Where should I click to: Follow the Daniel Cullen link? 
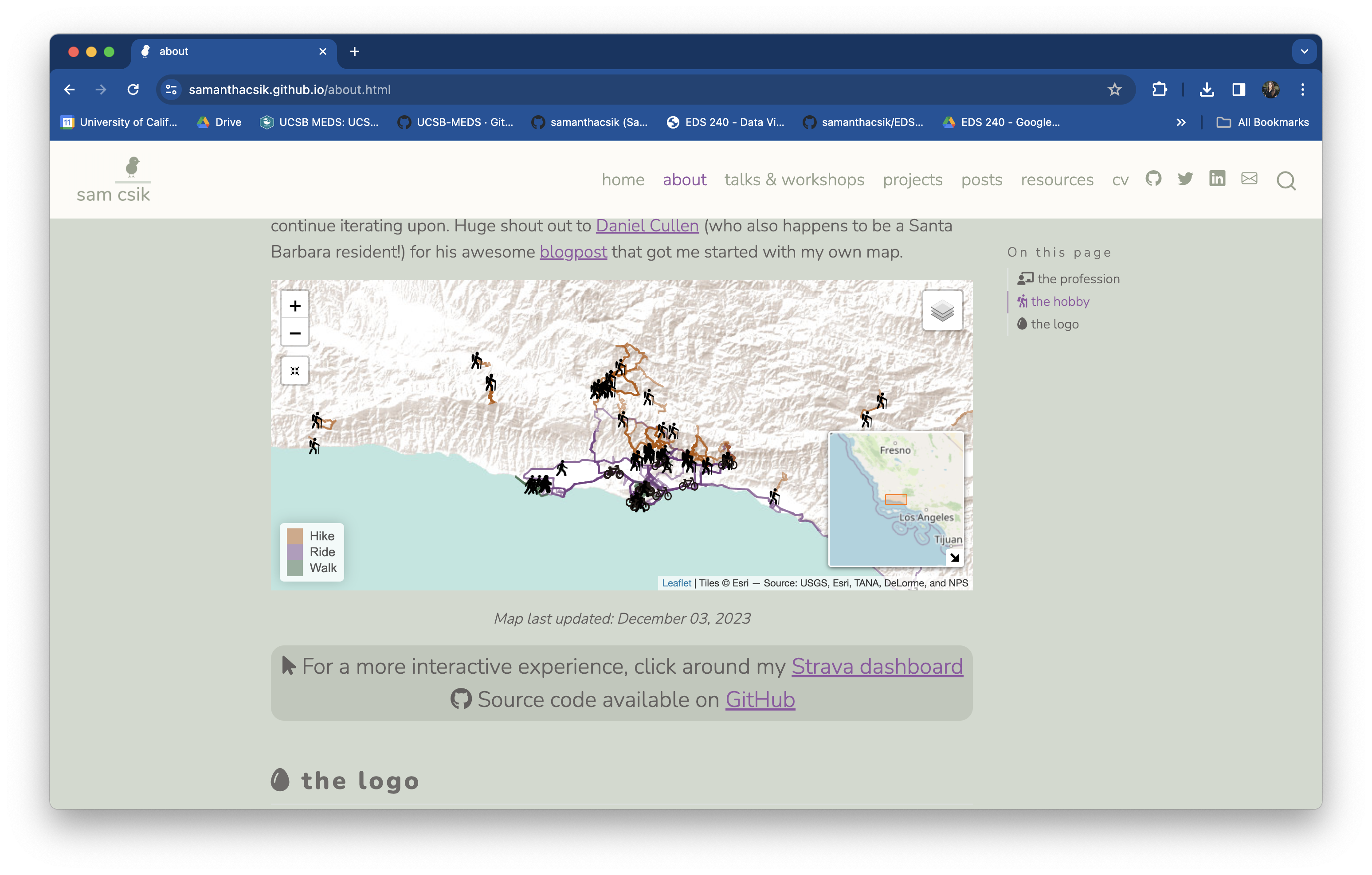pos(647,226)
